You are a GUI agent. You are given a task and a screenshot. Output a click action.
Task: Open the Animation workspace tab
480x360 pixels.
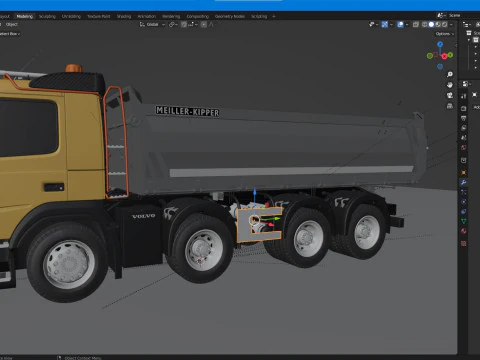[147, 16]
